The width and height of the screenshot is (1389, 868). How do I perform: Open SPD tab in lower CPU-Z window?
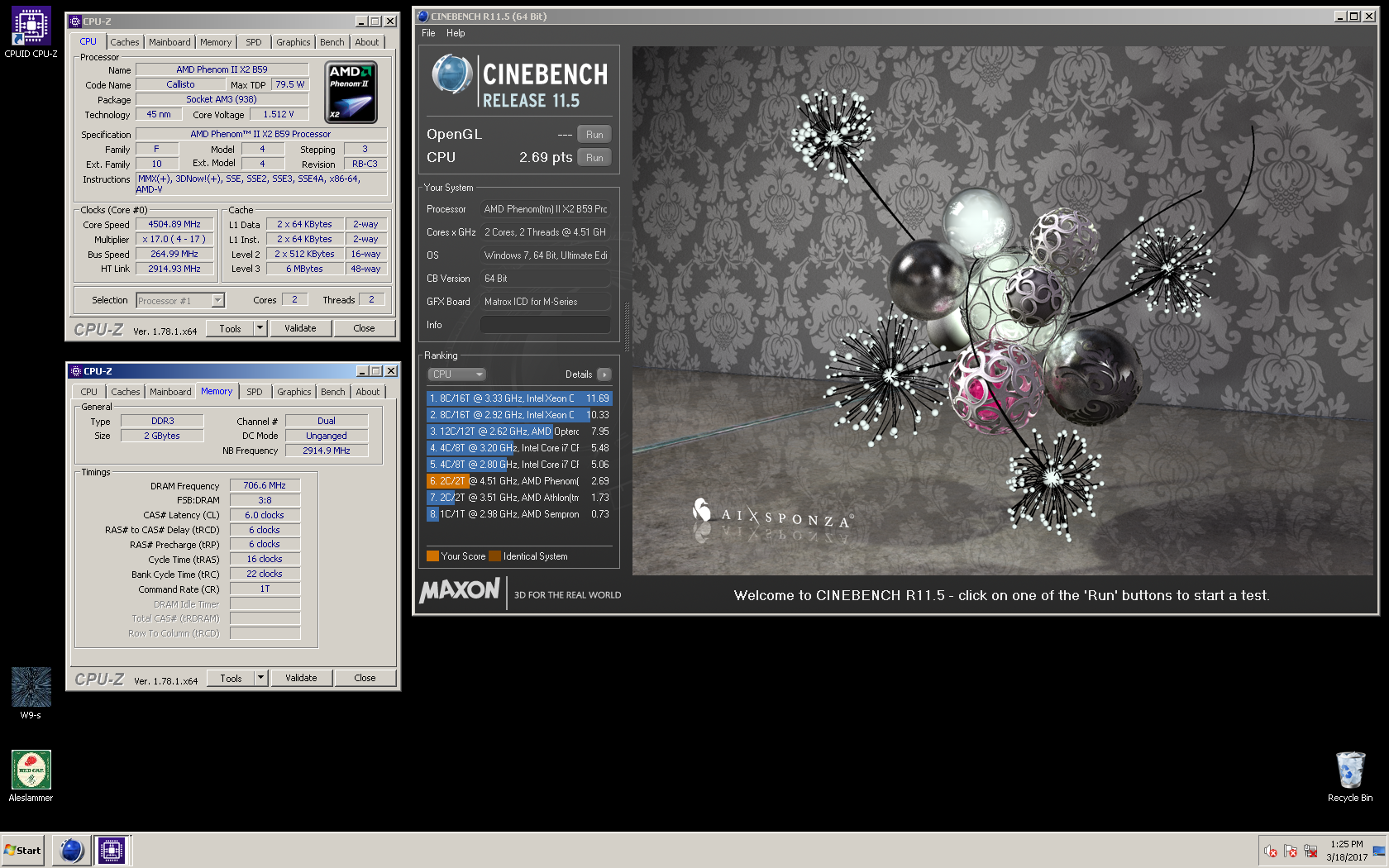[255, 392]
